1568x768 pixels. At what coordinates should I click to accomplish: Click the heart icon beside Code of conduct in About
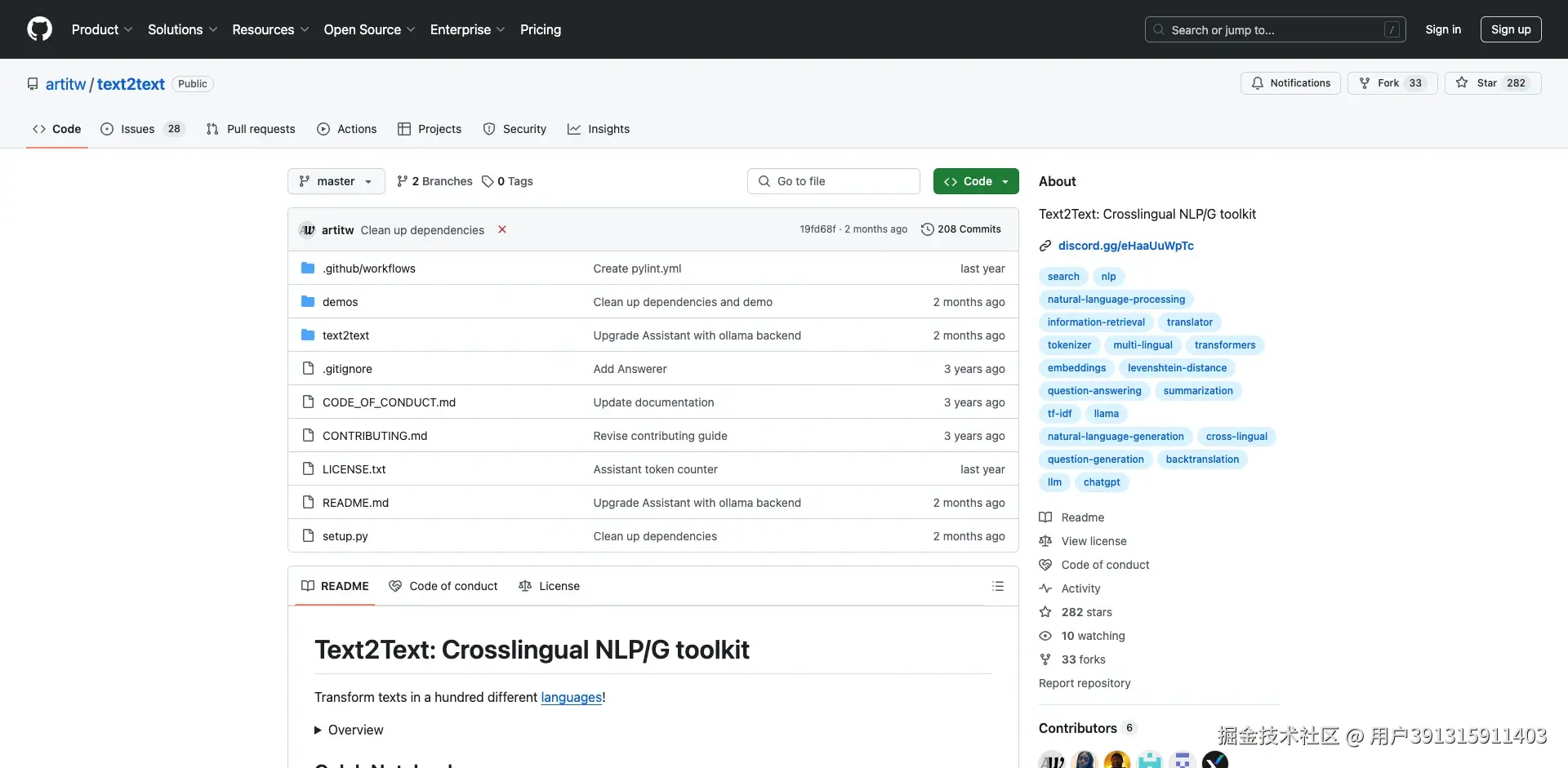tap(1045, 565)
